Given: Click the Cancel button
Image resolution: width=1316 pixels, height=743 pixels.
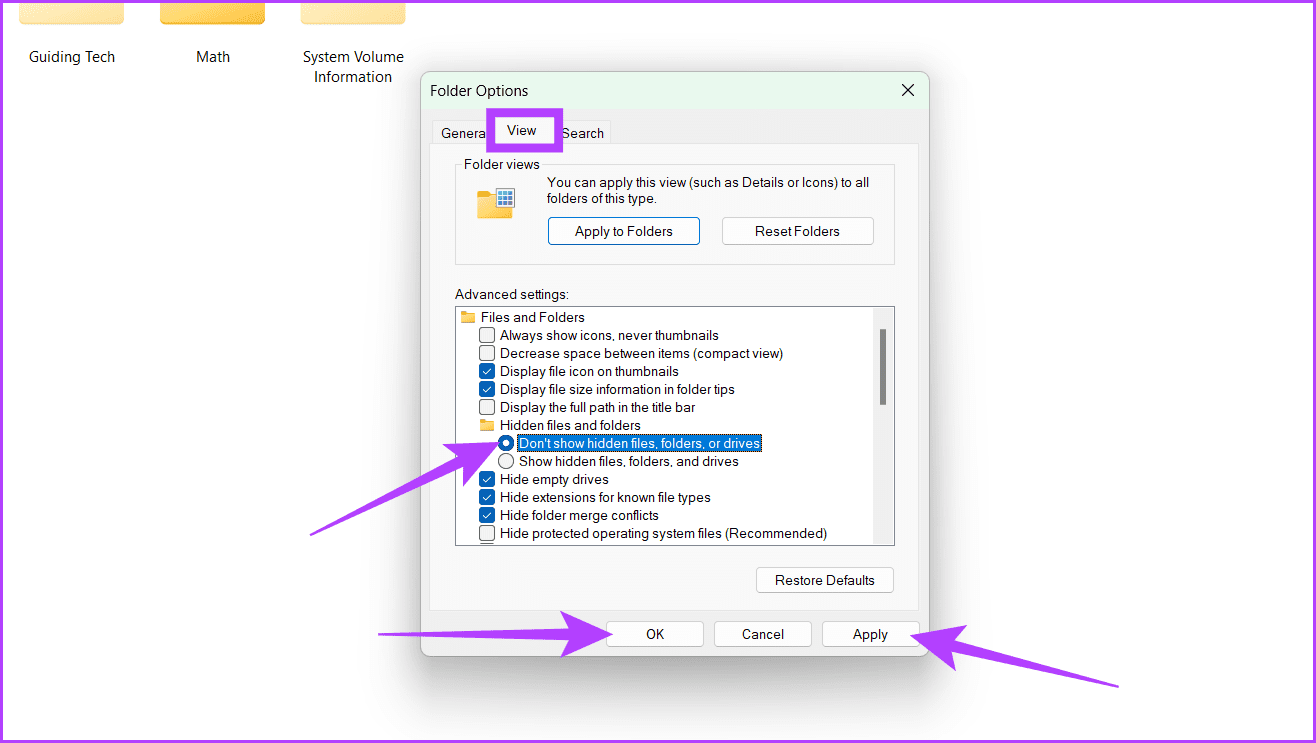Looking at the screenshot, I should pyautogui.click(x=763, y=634).
